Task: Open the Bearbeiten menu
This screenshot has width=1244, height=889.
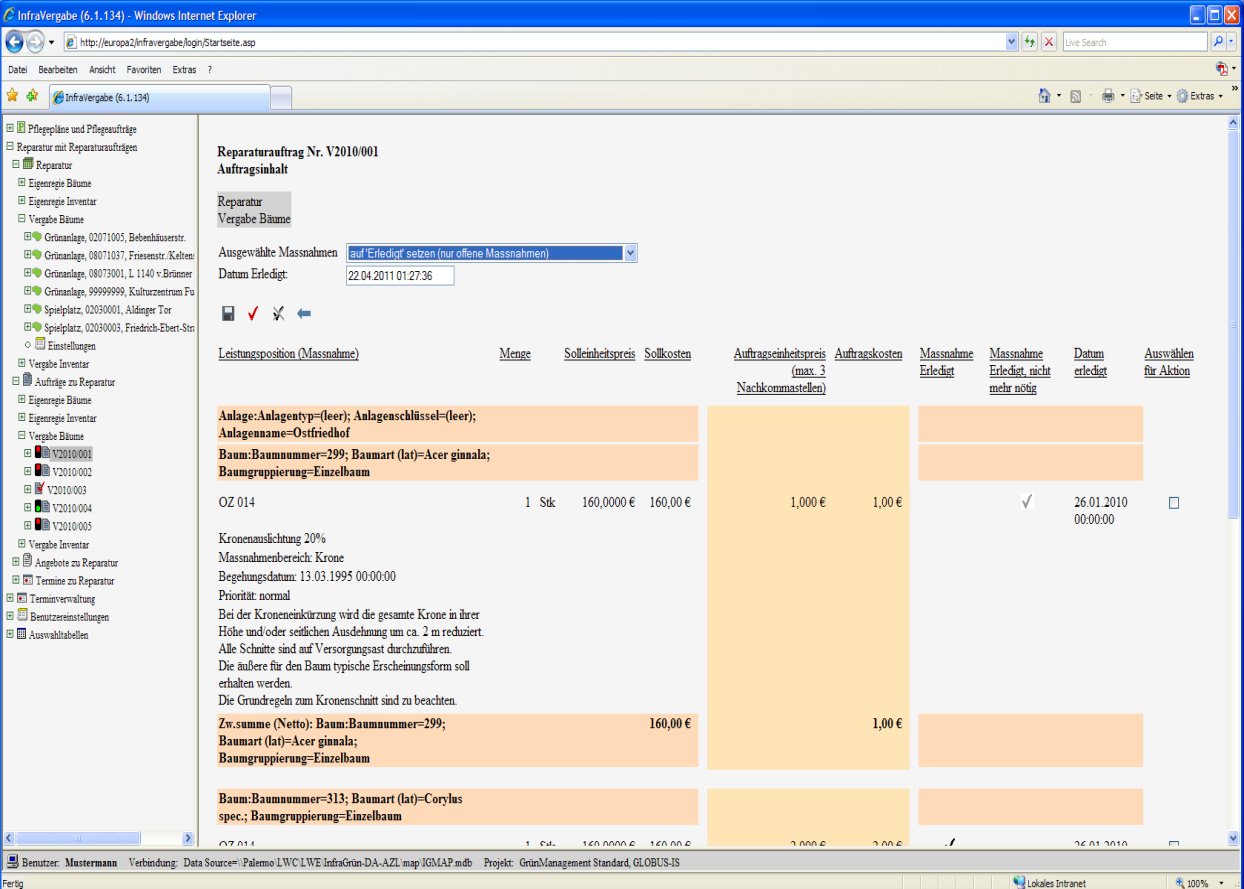Action: pyautogui.click(x=58, y=70)
